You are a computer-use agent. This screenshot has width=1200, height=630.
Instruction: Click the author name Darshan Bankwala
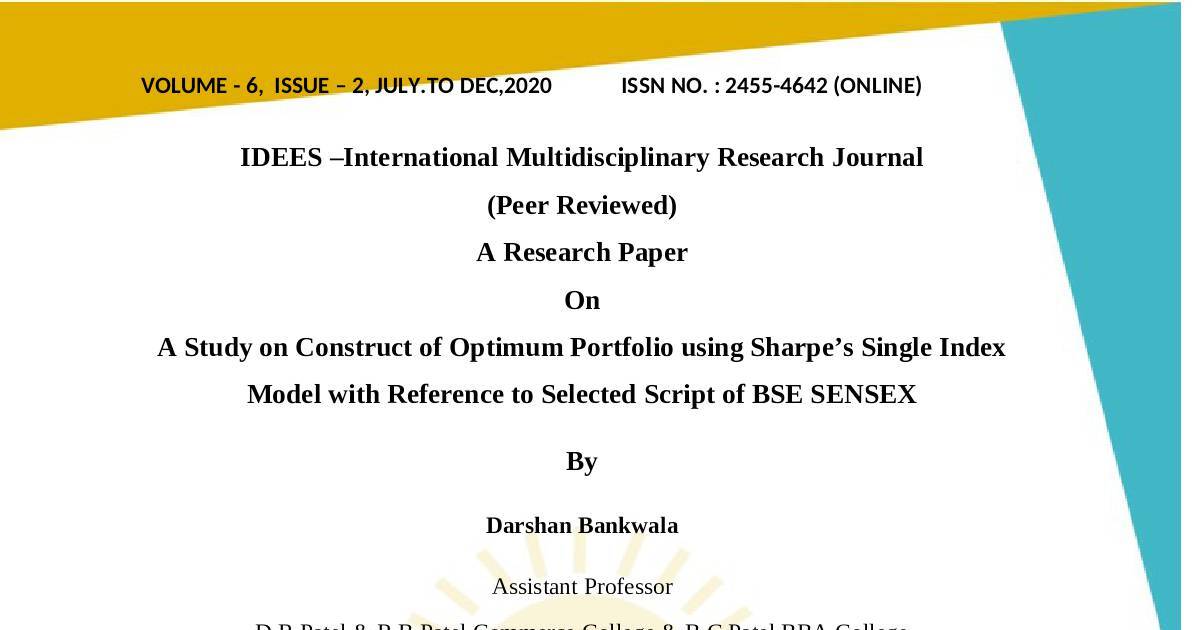point(581,526)
